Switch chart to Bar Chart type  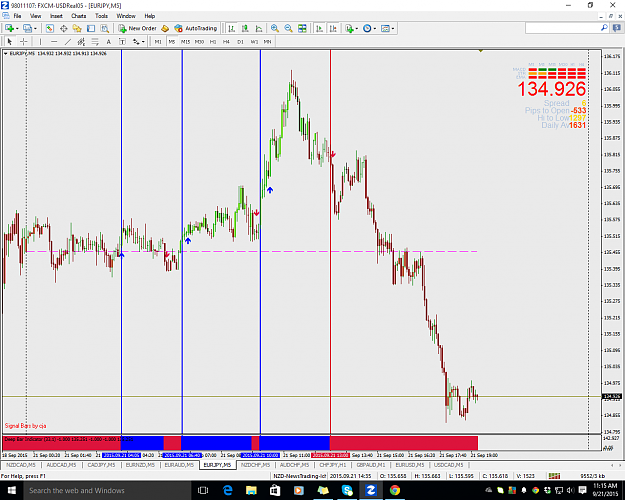coord(231,28)
